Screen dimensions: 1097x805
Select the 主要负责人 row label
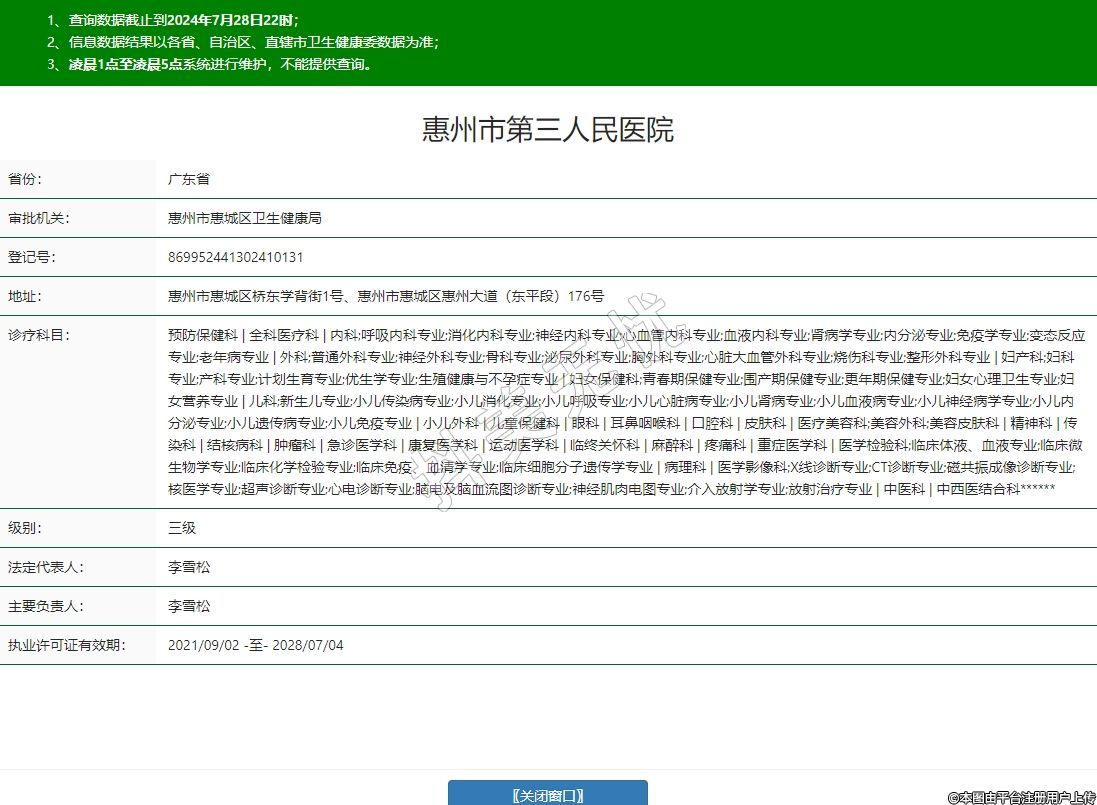(x=45, y=606)
